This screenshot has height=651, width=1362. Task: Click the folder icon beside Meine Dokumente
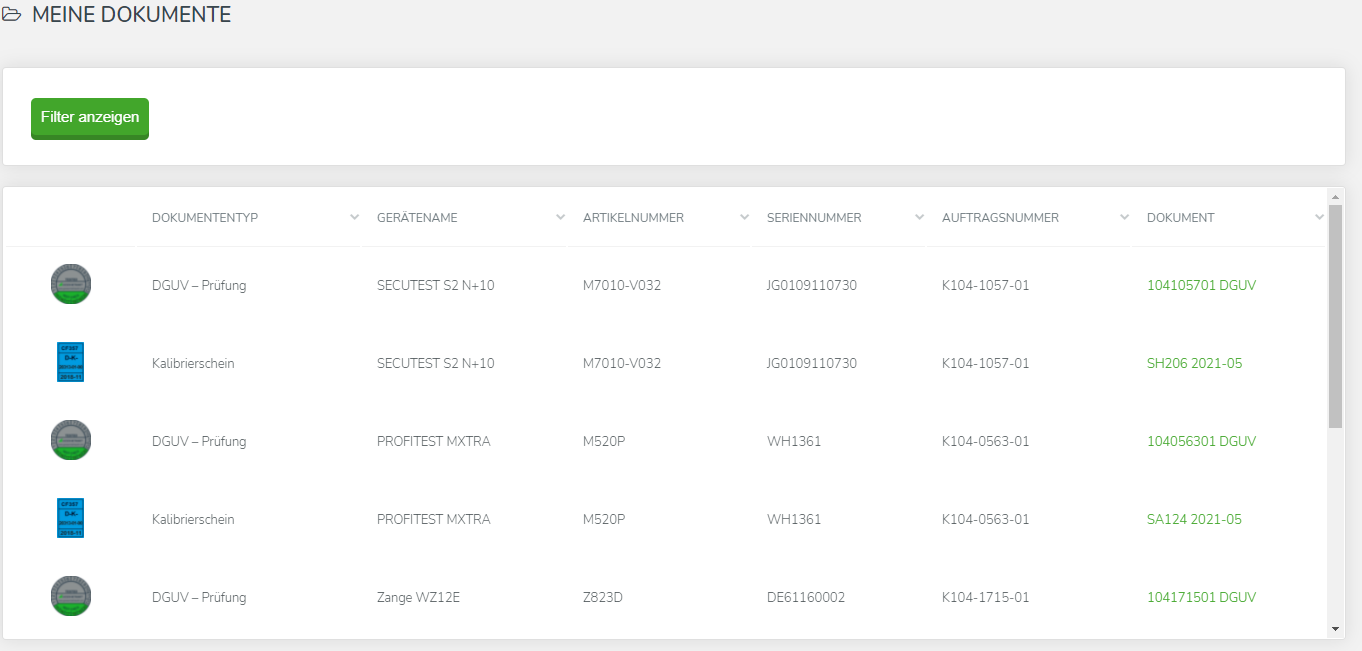point(12,15)
